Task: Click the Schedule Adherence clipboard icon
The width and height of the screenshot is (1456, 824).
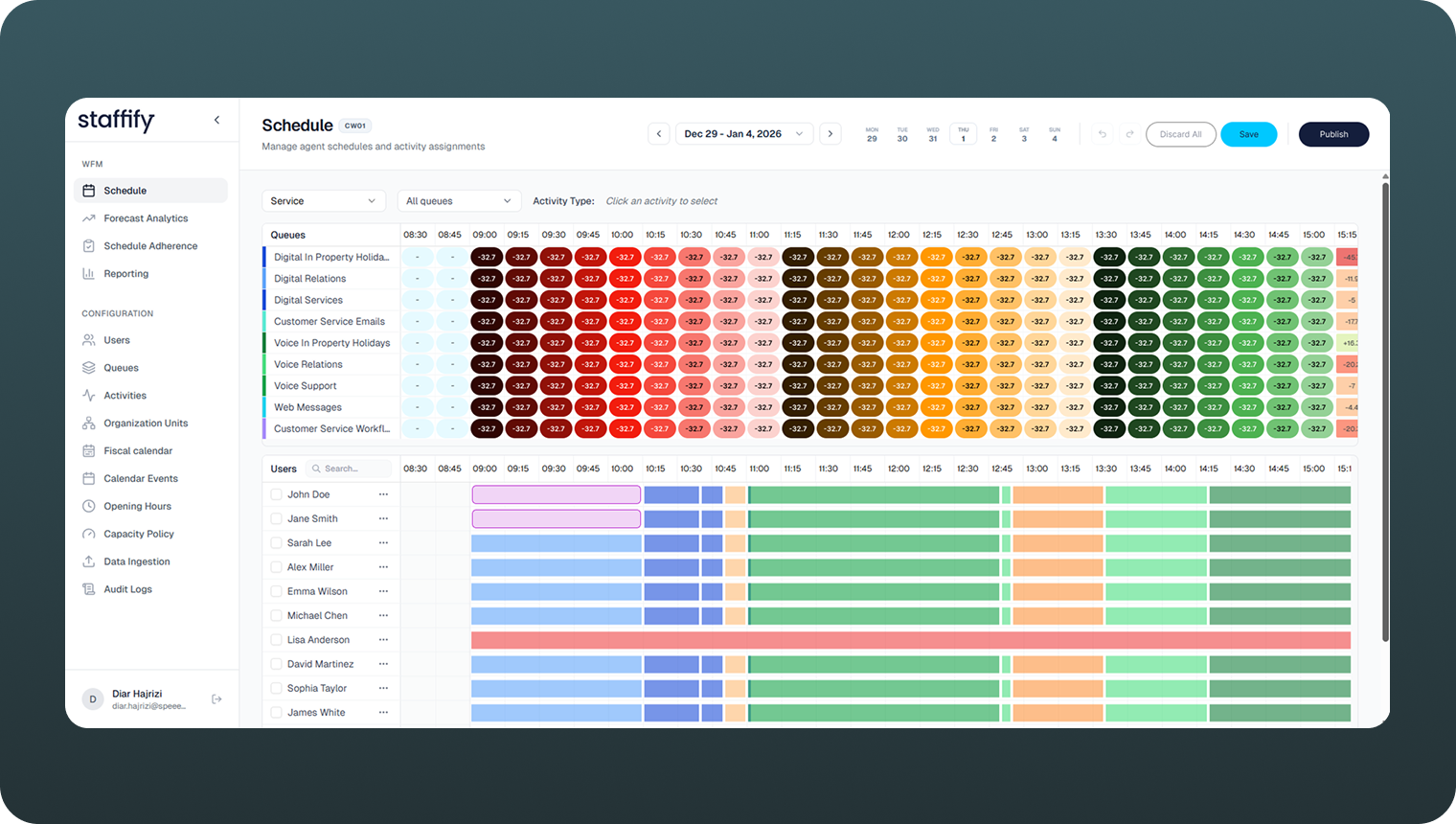Action: (89, 246)
